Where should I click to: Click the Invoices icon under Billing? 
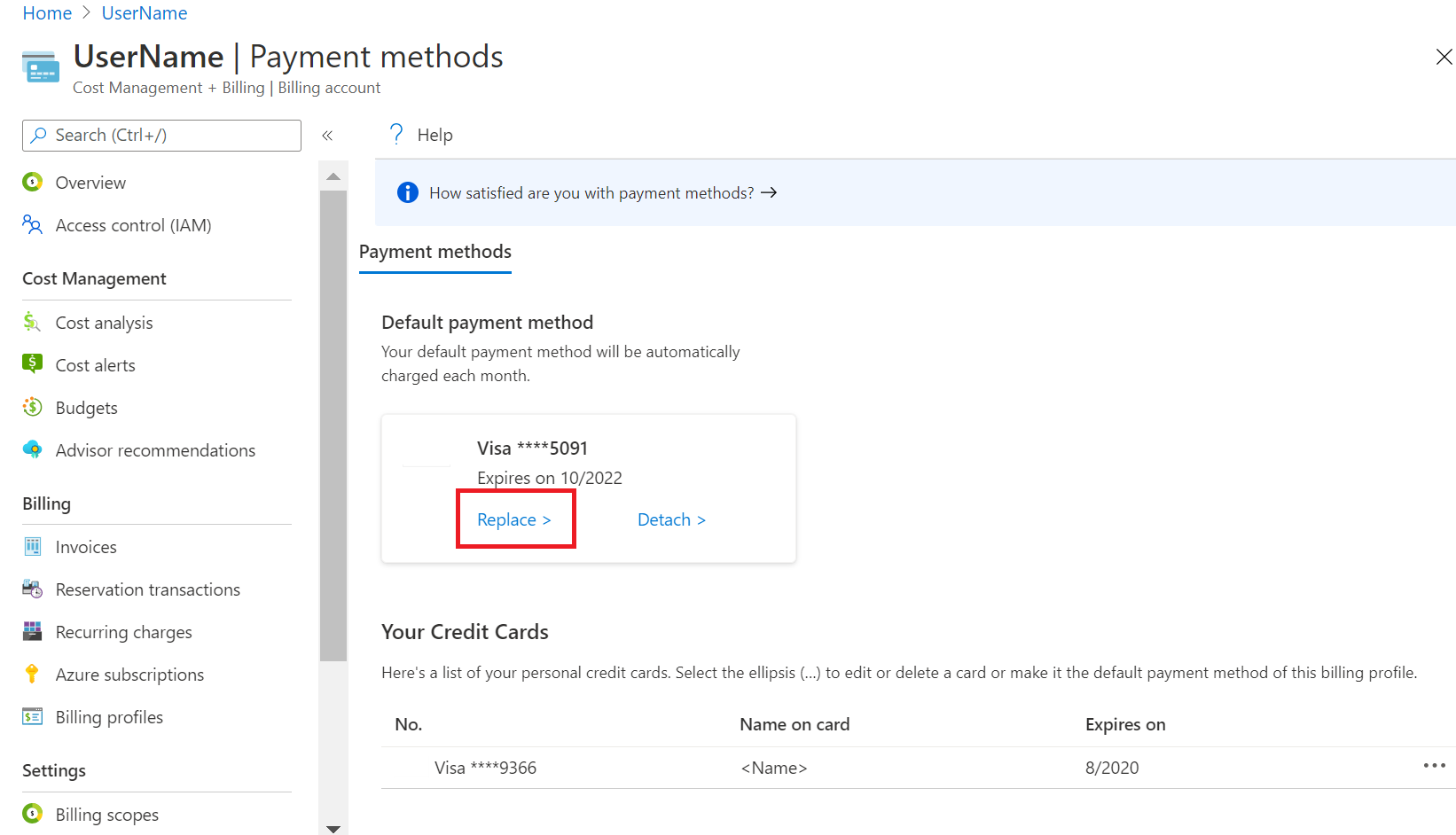(32, 546)
